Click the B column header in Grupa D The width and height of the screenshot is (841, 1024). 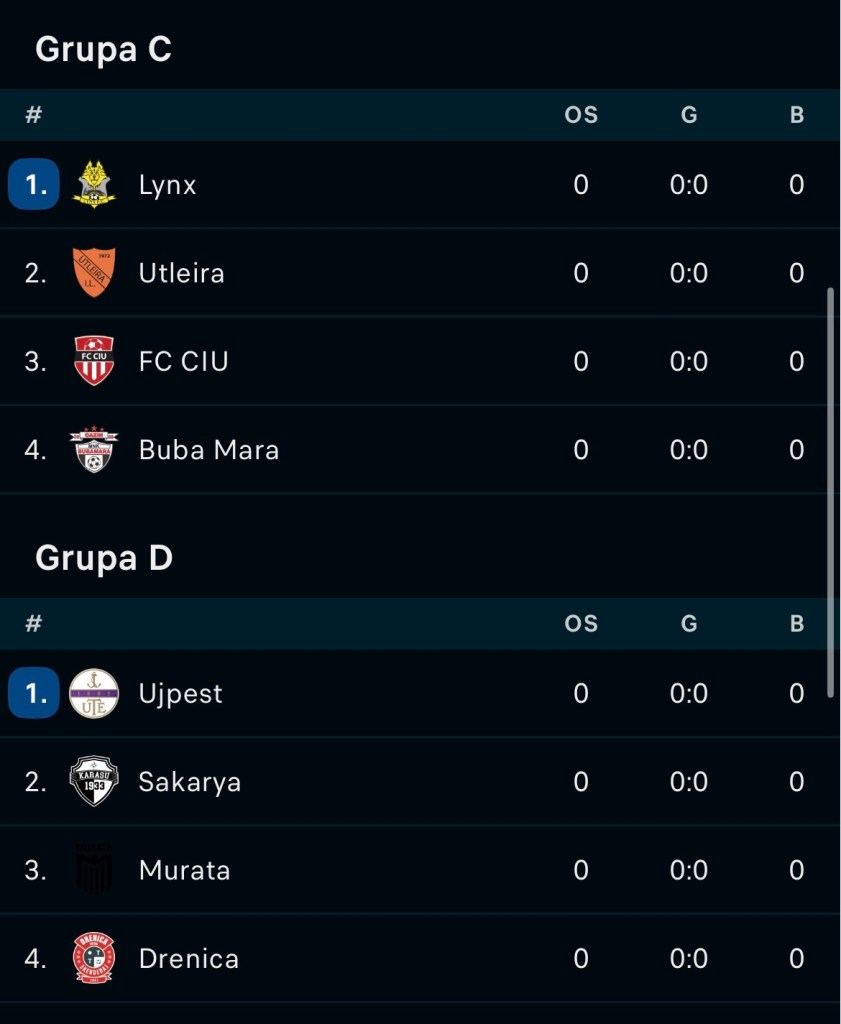[797, 624]
